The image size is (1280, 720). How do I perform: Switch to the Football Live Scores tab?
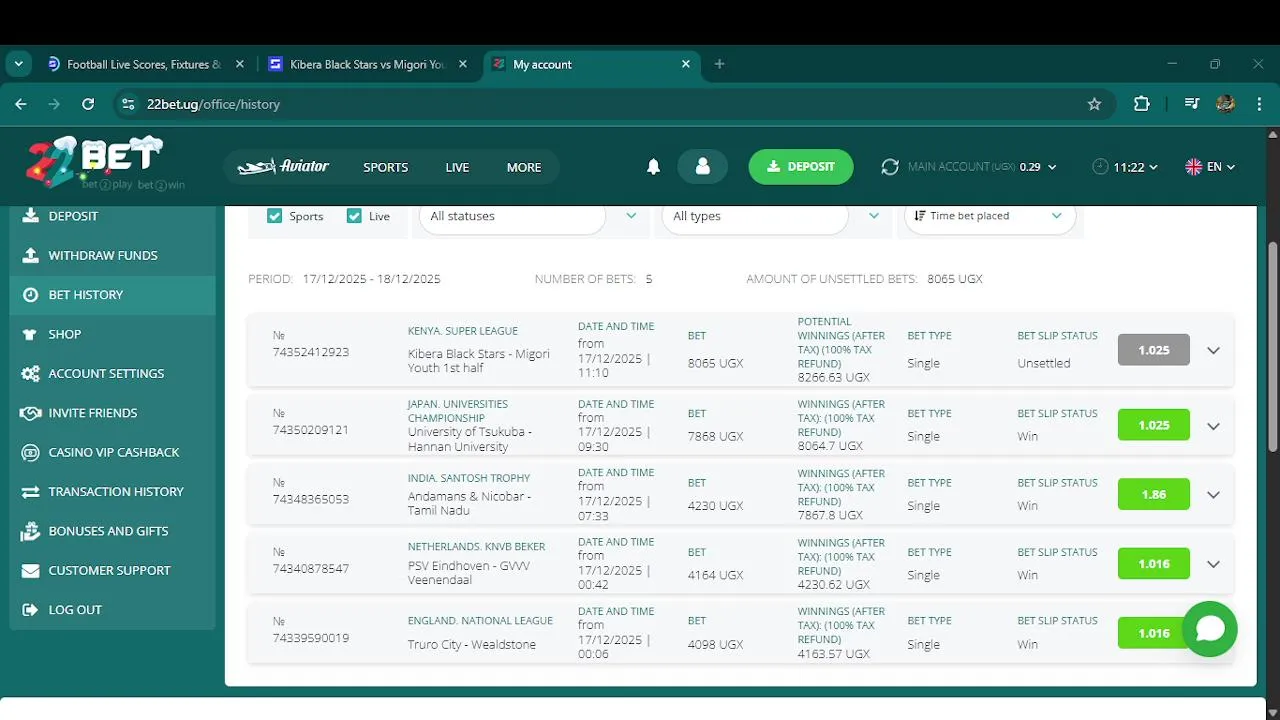click(x=146, y=64)
